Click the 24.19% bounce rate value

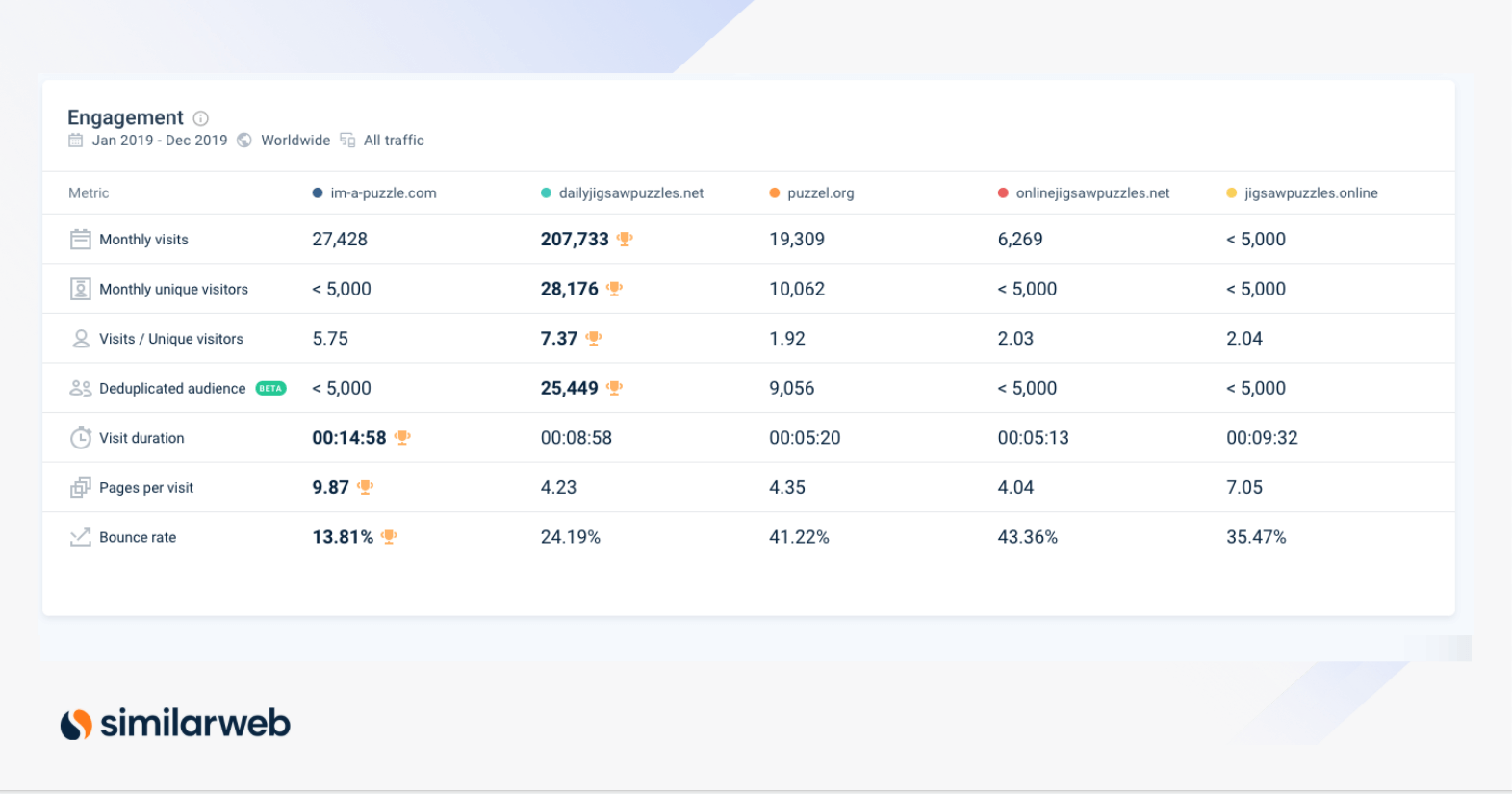coord(571,537)
